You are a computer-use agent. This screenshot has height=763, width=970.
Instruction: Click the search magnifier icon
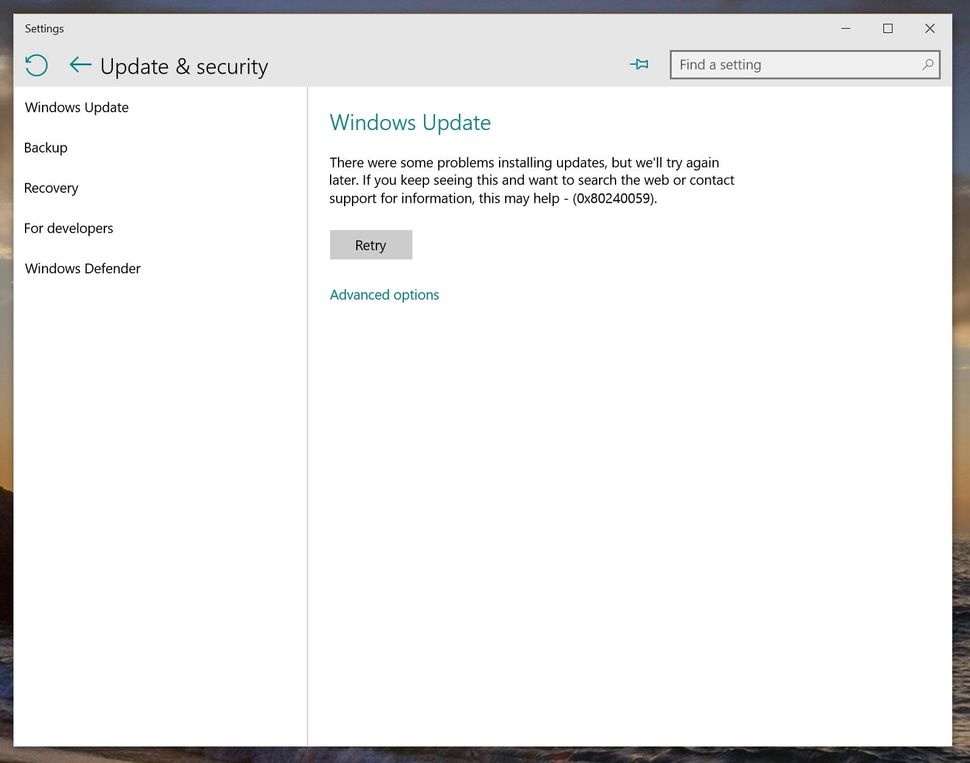[x=929, y=64]
